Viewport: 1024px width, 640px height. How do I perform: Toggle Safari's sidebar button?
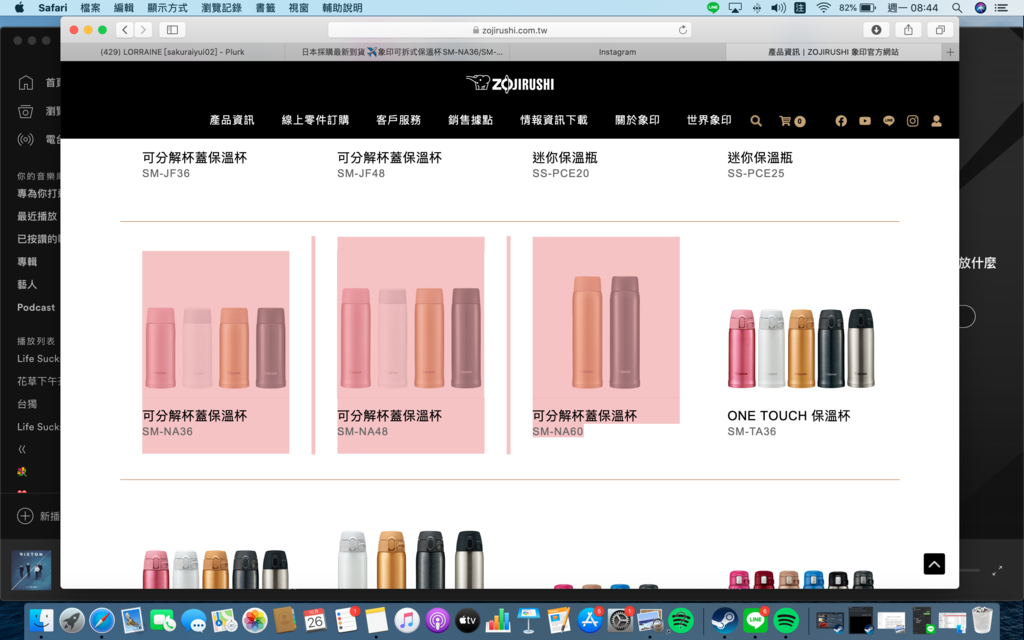tap(172, 29)
